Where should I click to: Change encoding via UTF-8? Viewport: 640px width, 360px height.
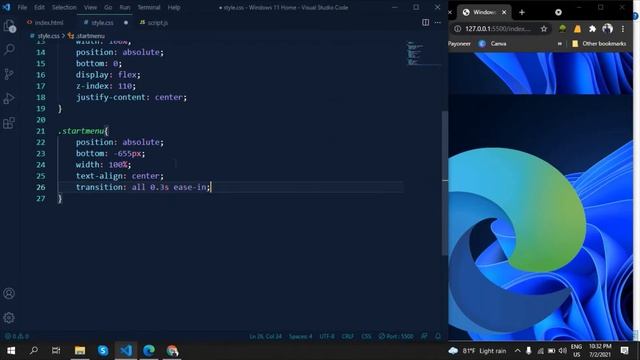click(327, 336)
